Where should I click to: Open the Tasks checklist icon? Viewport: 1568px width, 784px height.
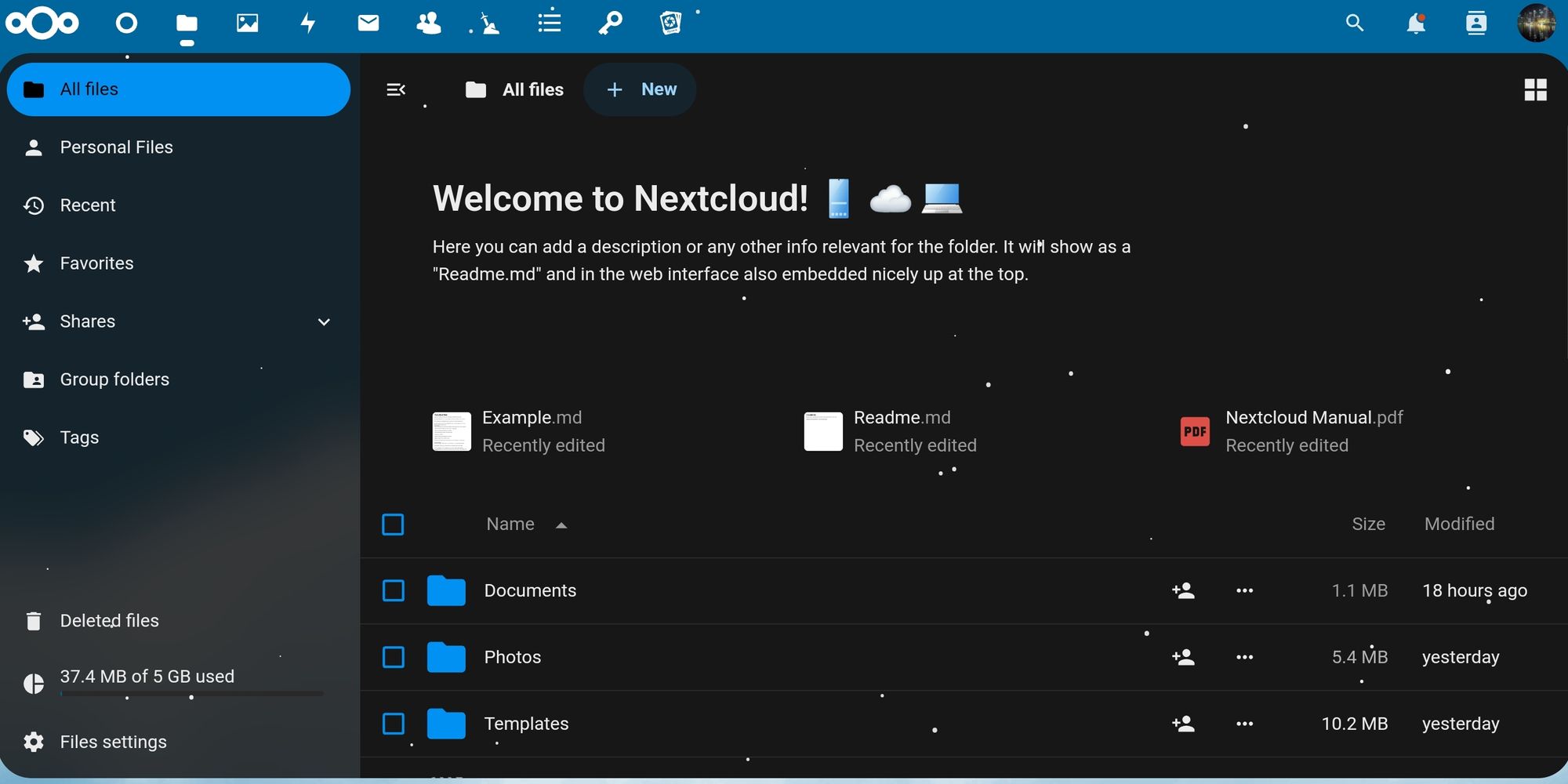coord(550,22)
